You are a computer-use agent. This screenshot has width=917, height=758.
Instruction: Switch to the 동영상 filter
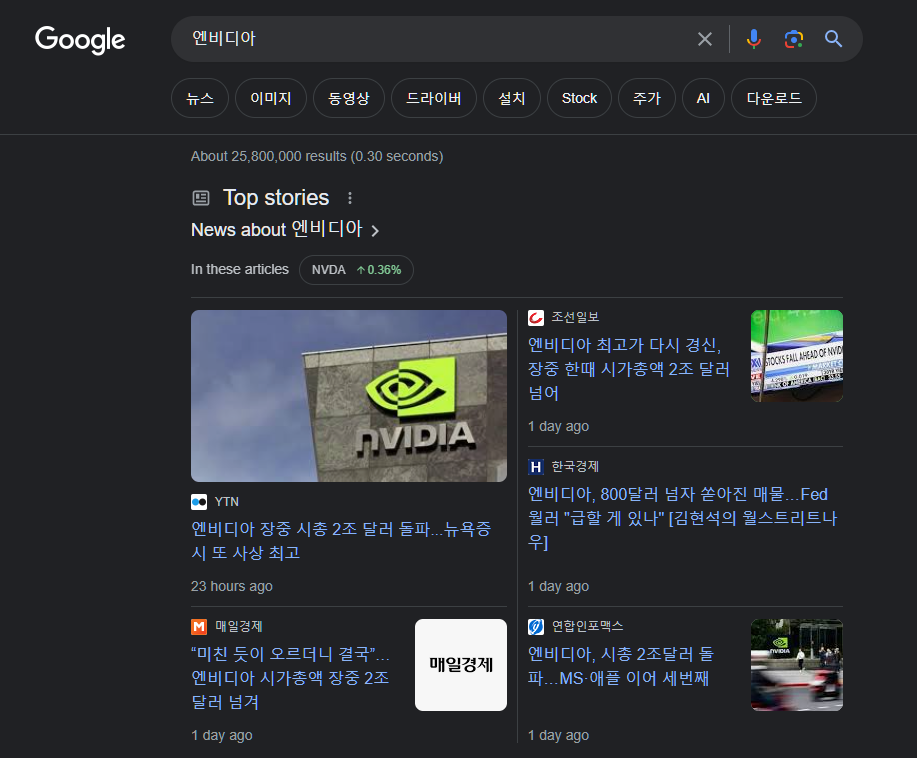(348, 98)
